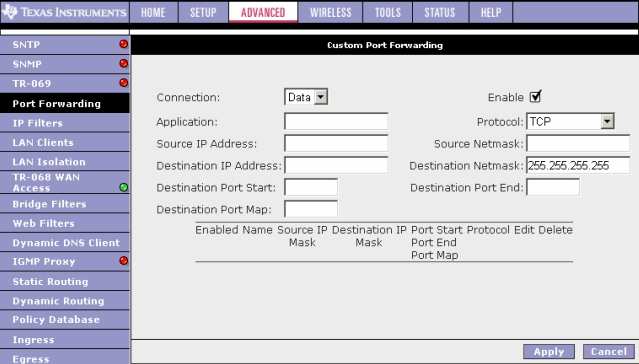Focus the Application input field

pyautogui.click(x=336, y=121)
